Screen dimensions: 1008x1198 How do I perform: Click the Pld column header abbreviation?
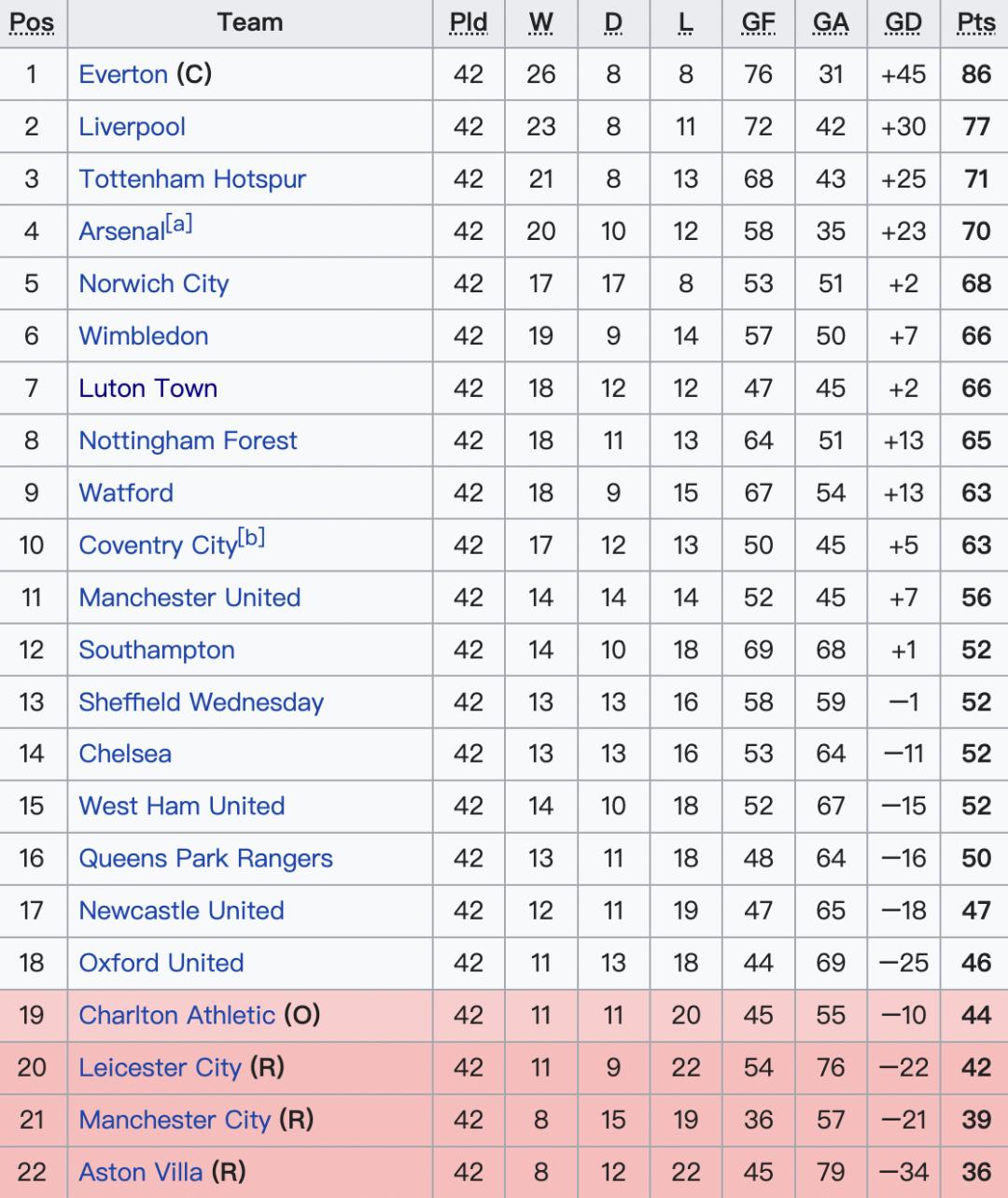(469, 22)
